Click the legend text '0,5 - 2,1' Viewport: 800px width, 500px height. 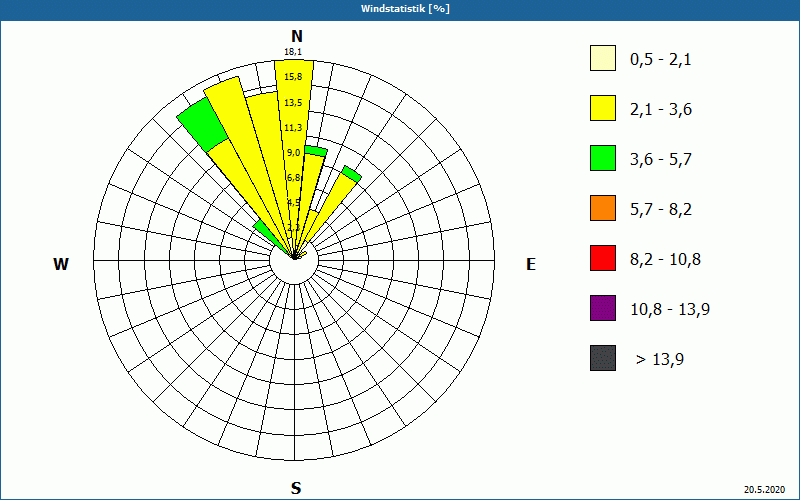660,60
